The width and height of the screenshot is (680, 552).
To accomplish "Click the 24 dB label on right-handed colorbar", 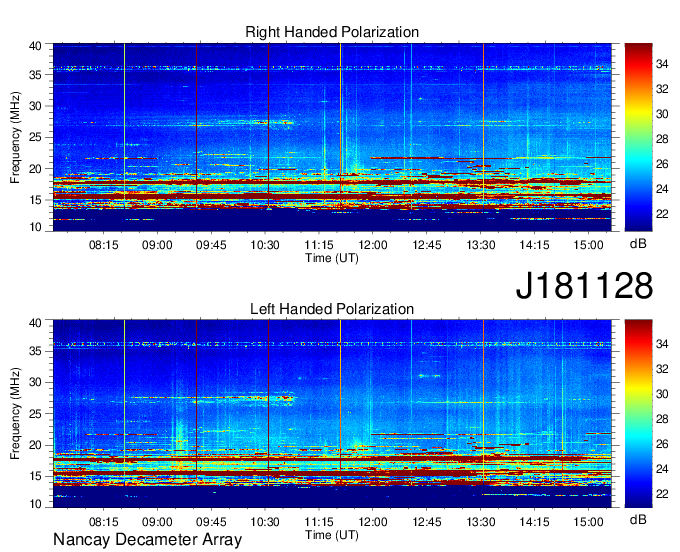I will [x=662, y=189].
